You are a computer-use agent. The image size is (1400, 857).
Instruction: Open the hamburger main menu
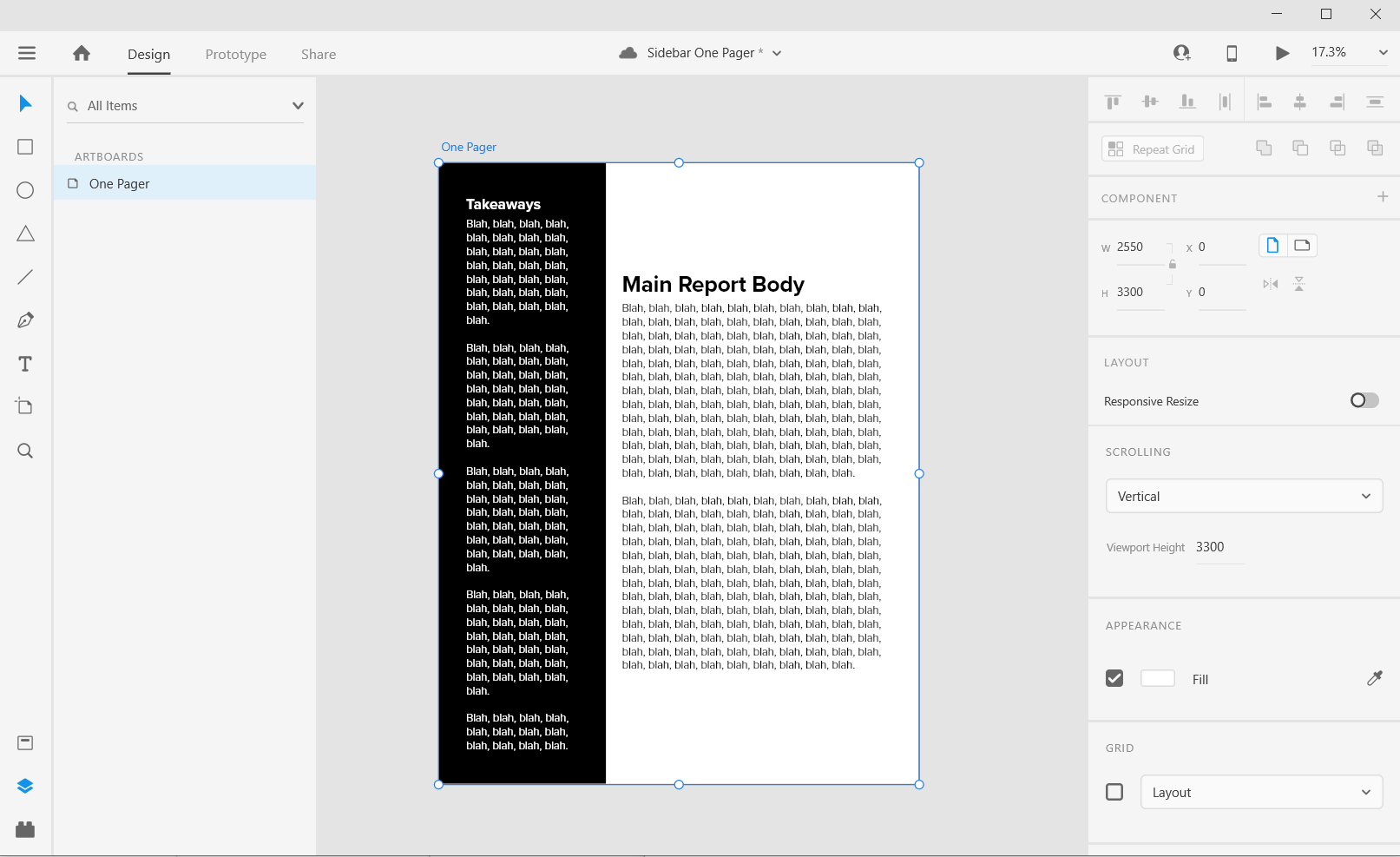click(26, 53)
